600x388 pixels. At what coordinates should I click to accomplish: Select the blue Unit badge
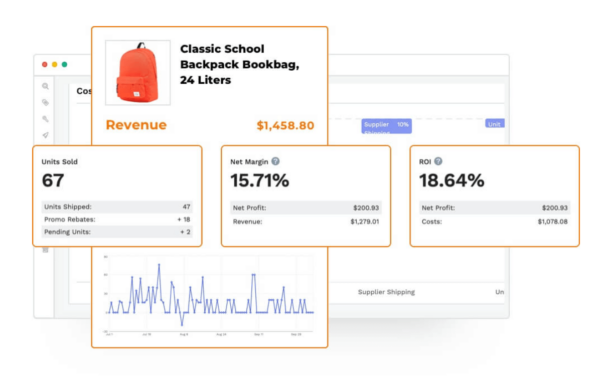(x=495, y=124)
